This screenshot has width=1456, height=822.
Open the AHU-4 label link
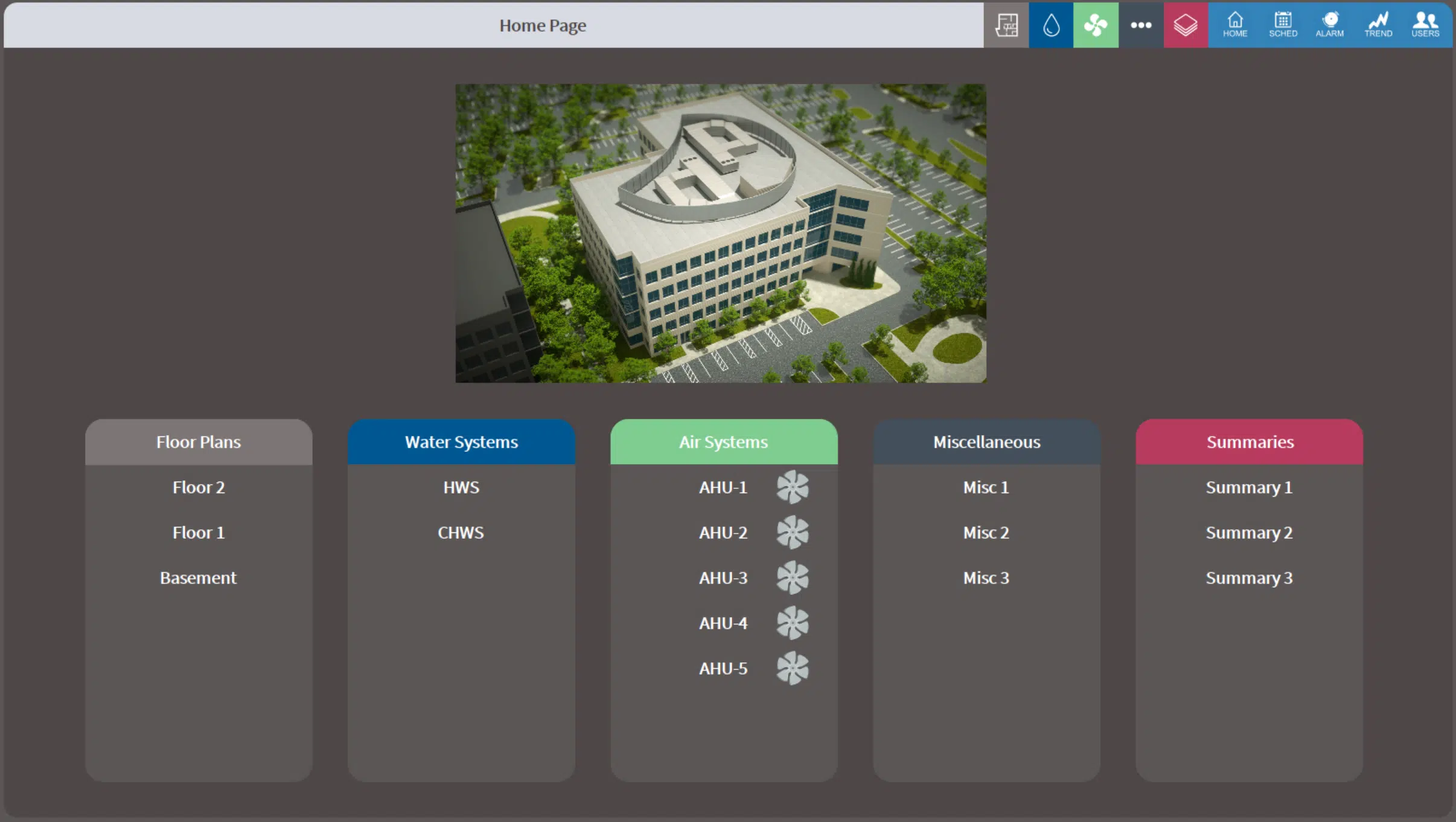point(723,623)
